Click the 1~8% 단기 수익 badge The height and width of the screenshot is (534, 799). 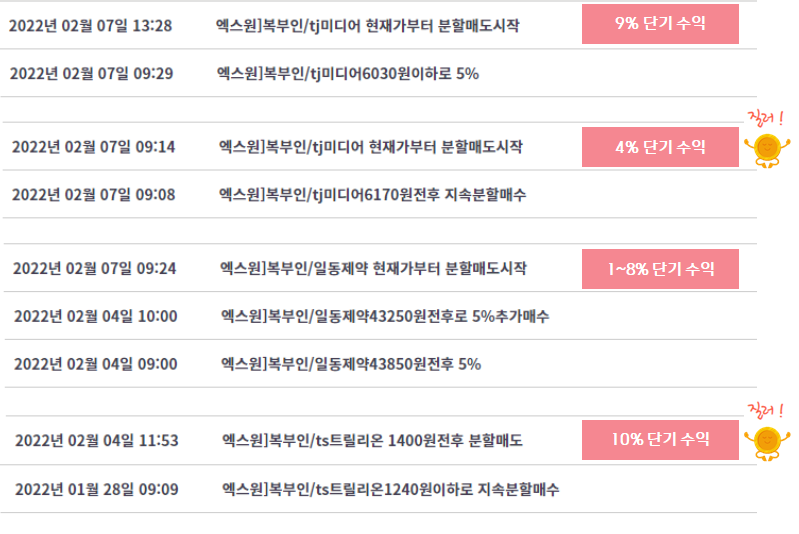pyautogui.click(x=660, y=269)
